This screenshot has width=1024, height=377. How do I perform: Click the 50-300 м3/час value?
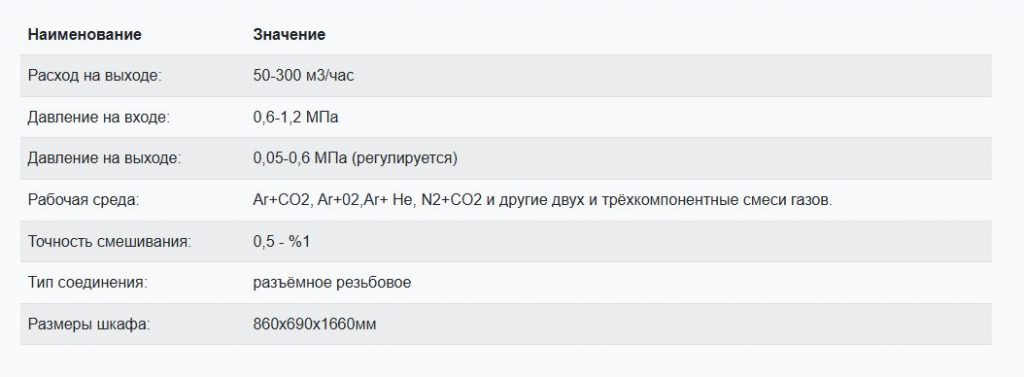[x=303, y=76]
